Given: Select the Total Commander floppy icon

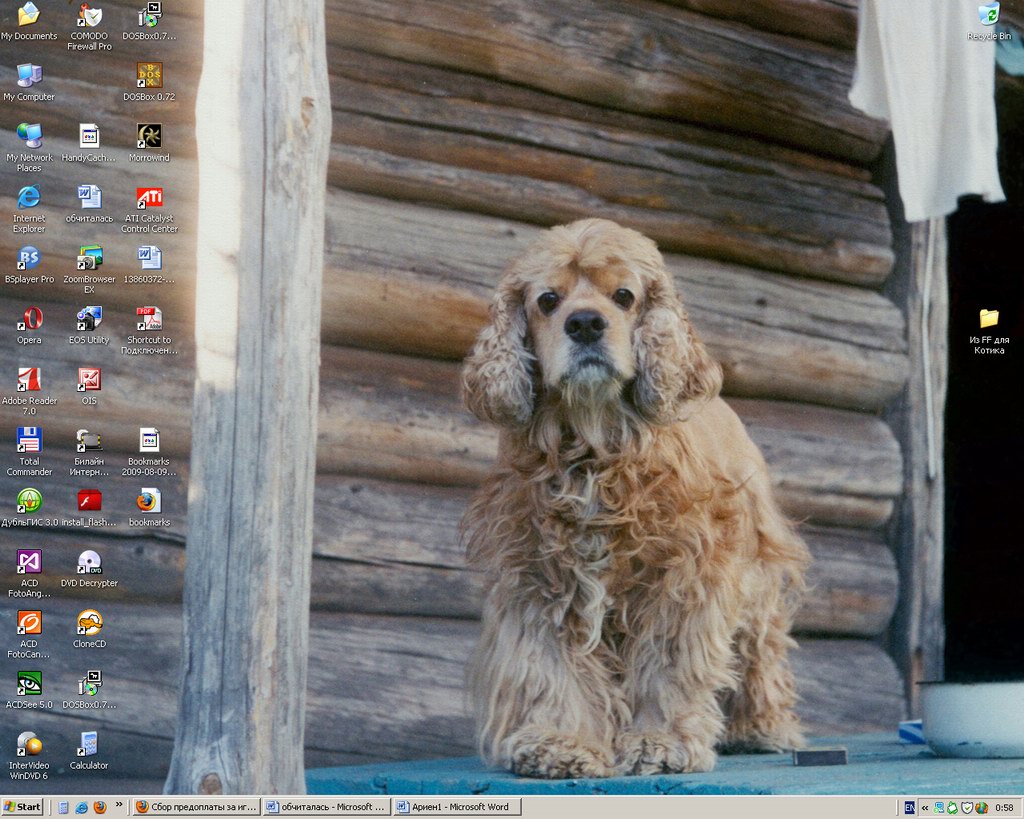Looking at the screenshot, I should pos(29,452).
